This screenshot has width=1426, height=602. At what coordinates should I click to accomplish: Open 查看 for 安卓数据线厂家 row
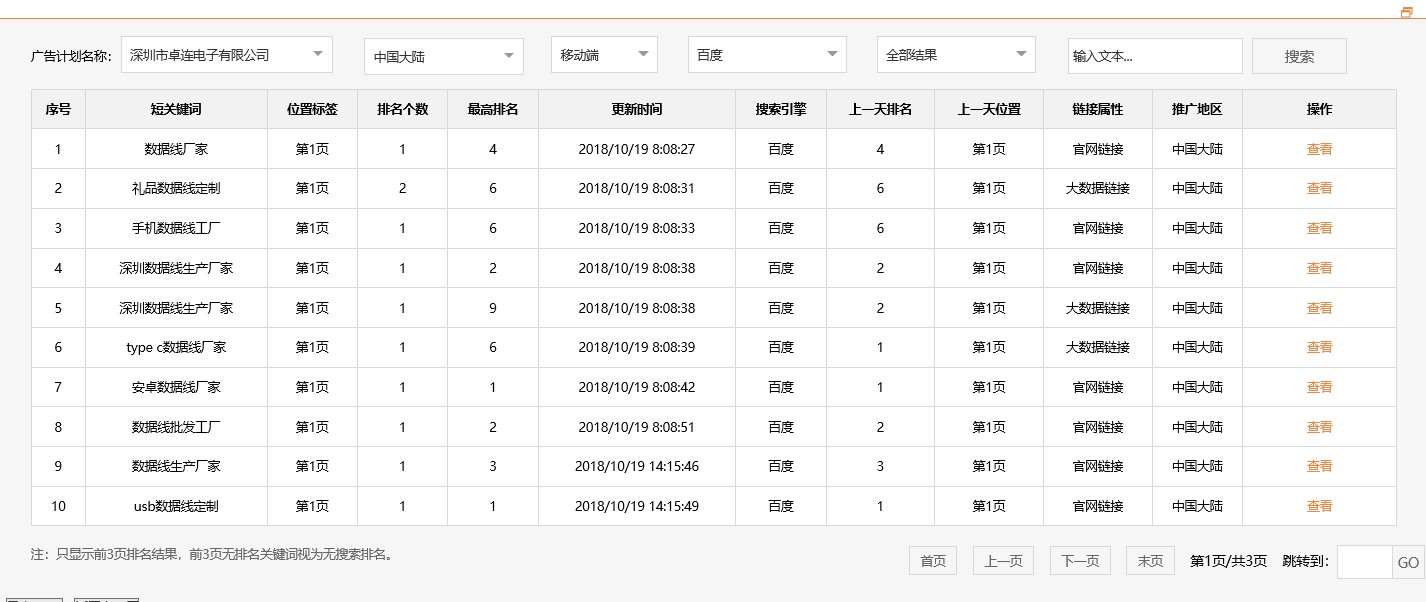tap(1319, 386)
